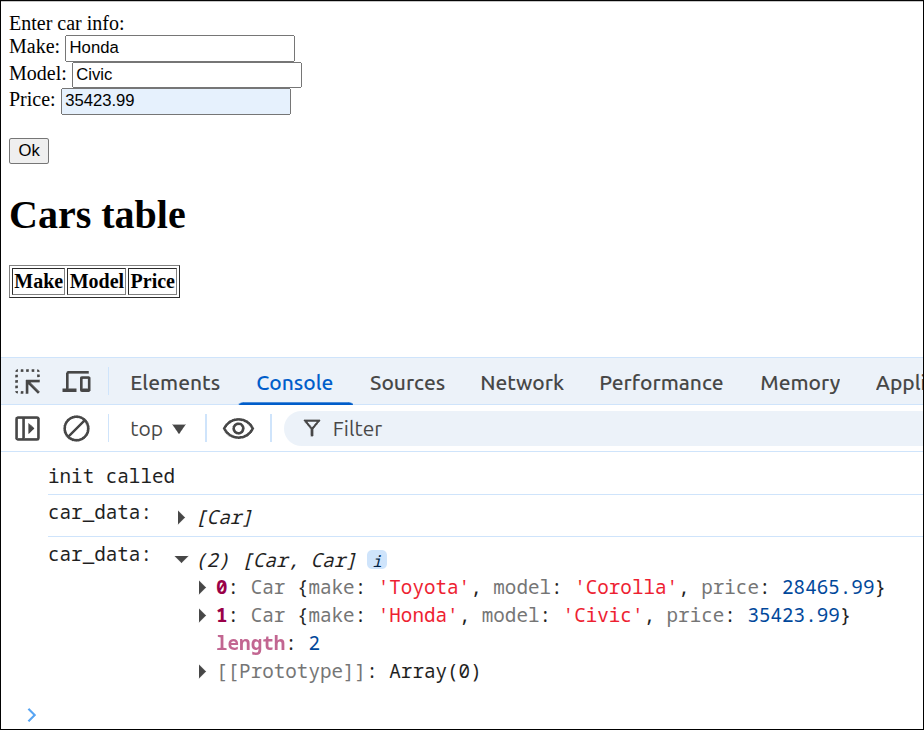Collapse the expanded (2) [Car, Car] array

pyautogui.click(x=181, y=559)
